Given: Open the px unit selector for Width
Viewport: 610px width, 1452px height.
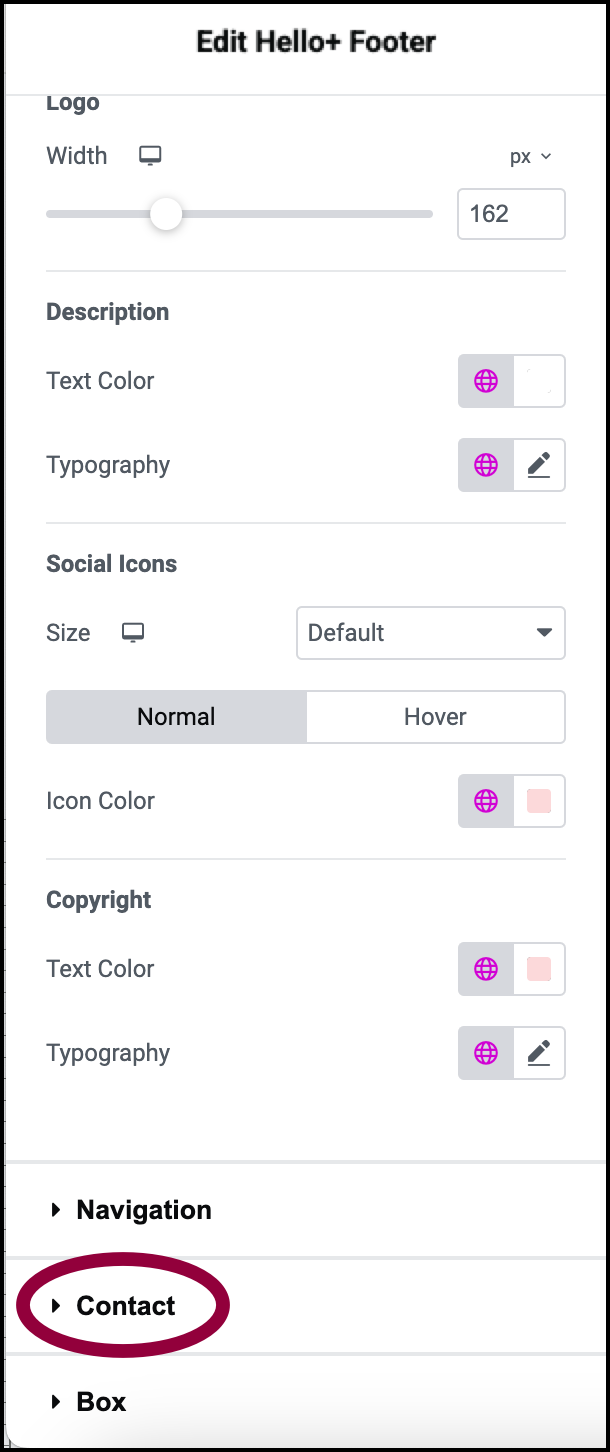Looking at the screenshot, I should [530, 157].
